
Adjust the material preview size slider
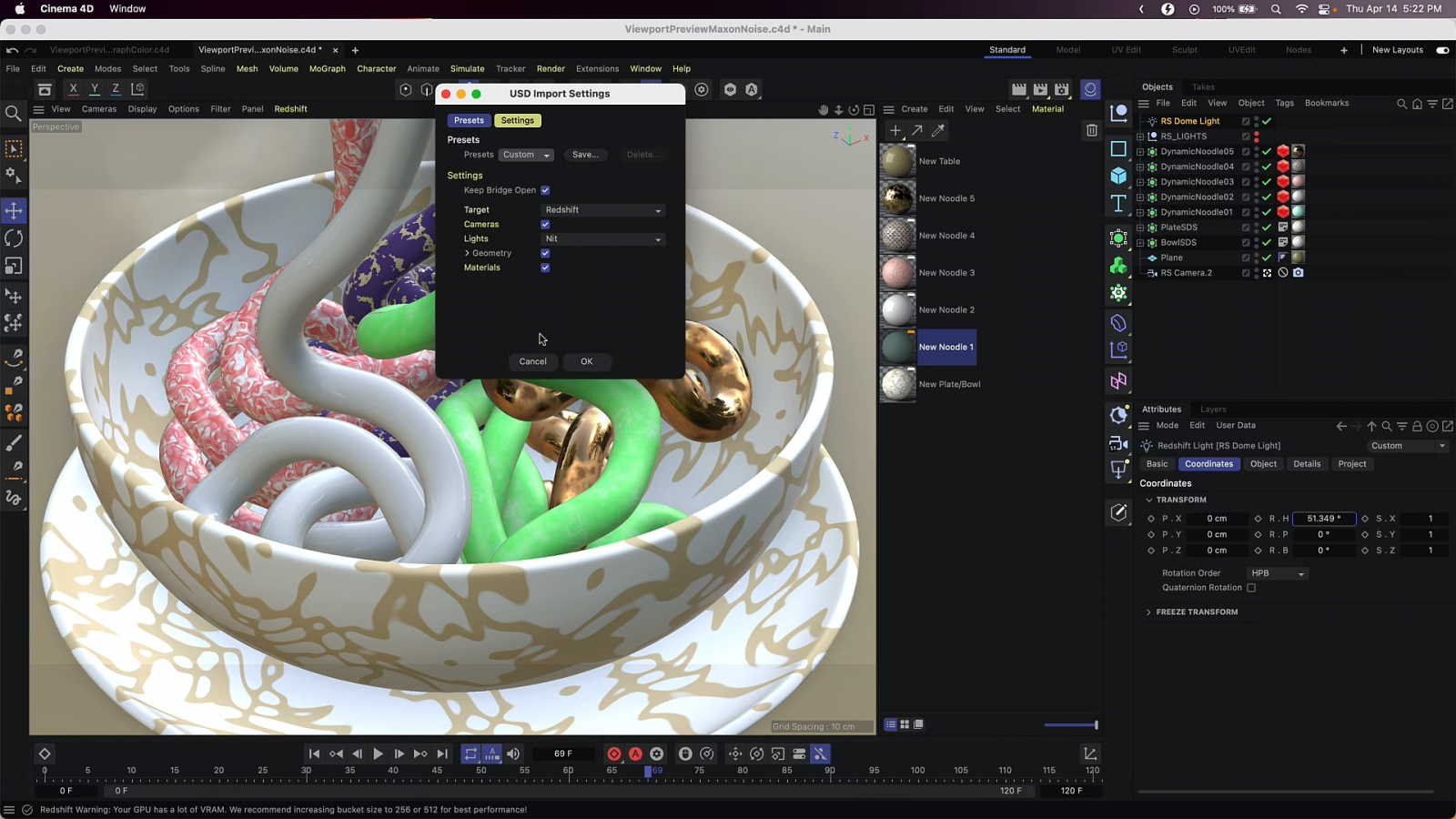coord(1071,725)
